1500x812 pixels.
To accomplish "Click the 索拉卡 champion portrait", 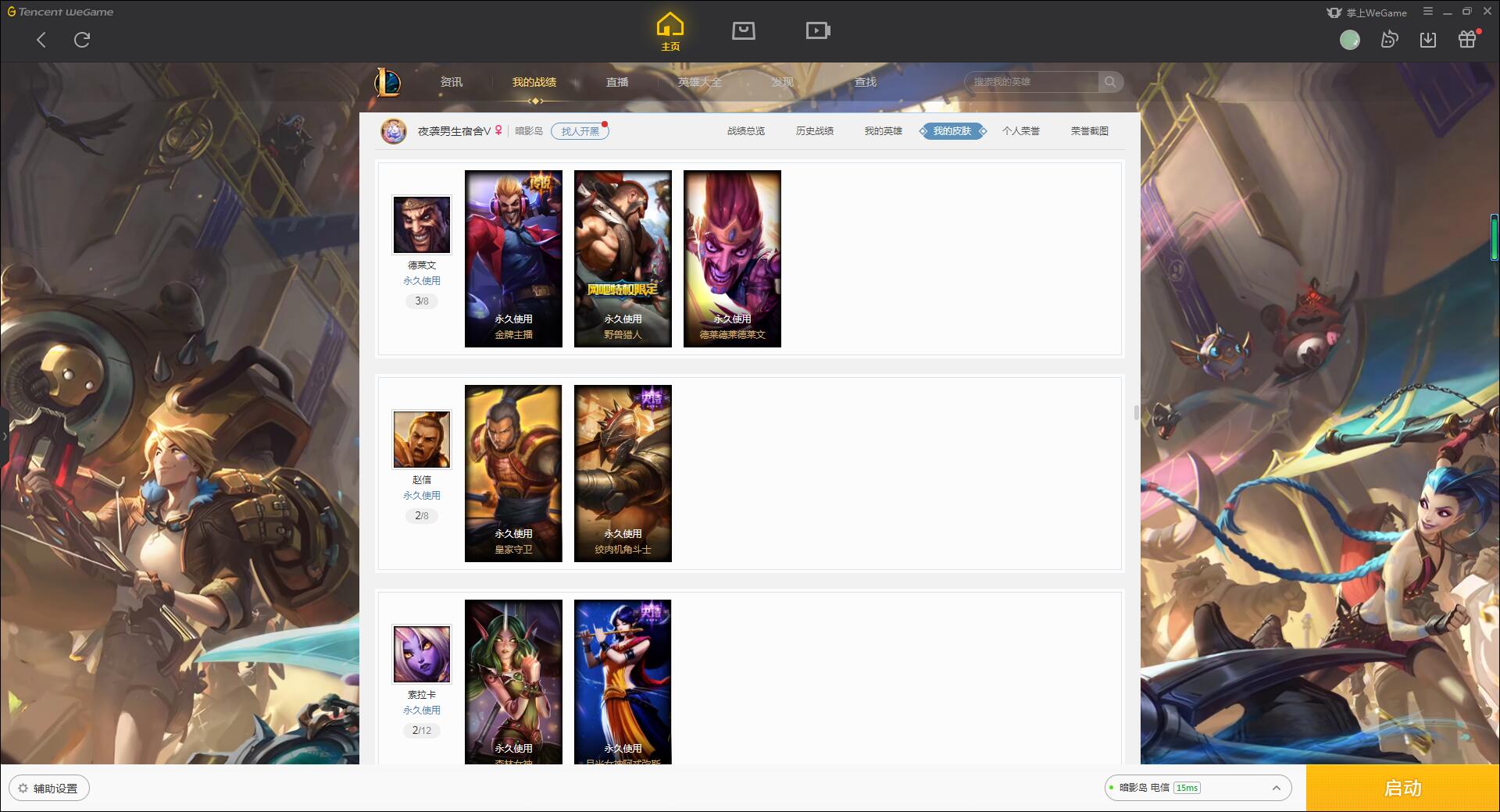I will pyautogui.click(x=422, y=654).
